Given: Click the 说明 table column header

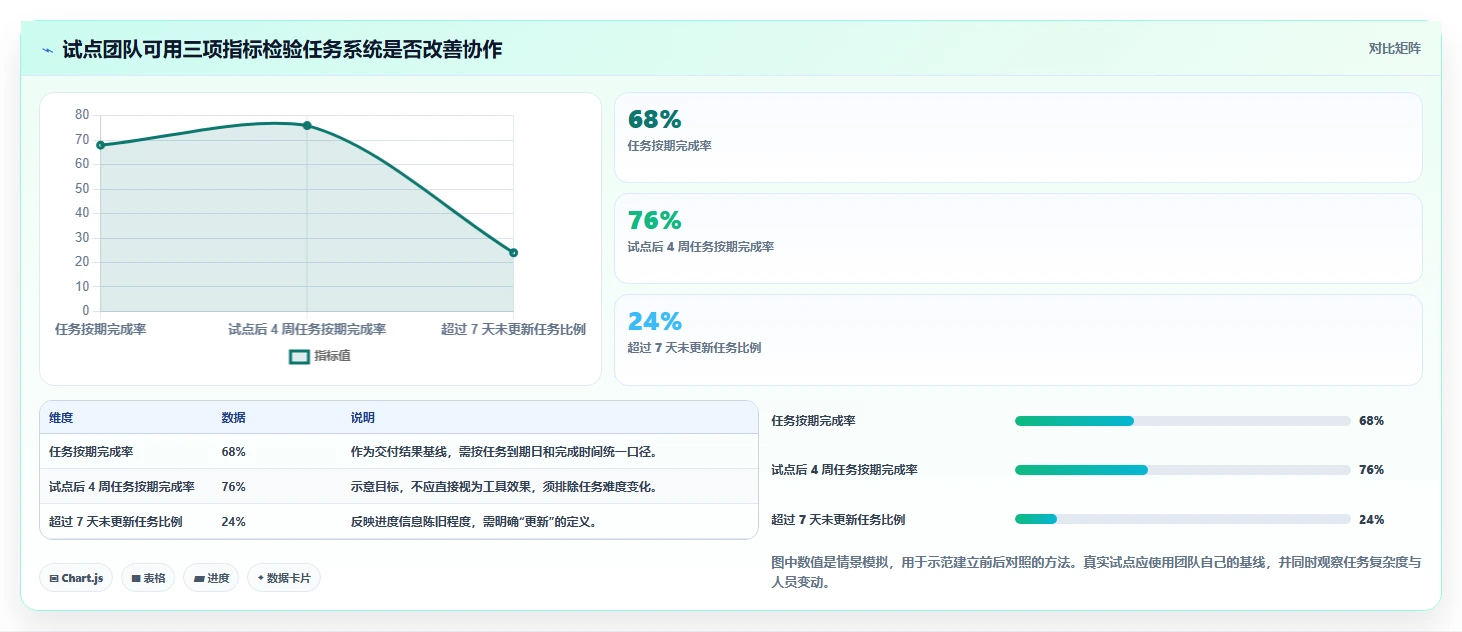Looking at the screenshot, I should coord(362,418).
